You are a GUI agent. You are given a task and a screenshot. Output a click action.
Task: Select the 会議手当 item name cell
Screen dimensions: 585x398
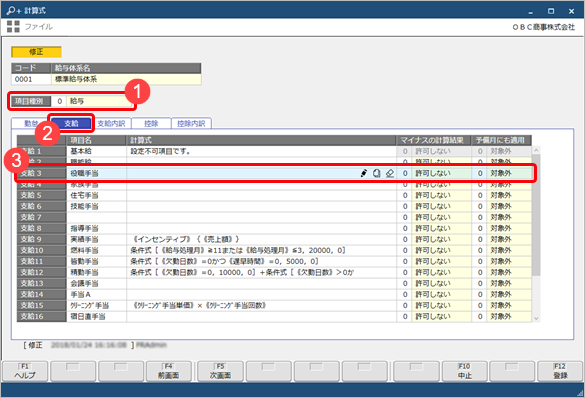tap(96, 283)
